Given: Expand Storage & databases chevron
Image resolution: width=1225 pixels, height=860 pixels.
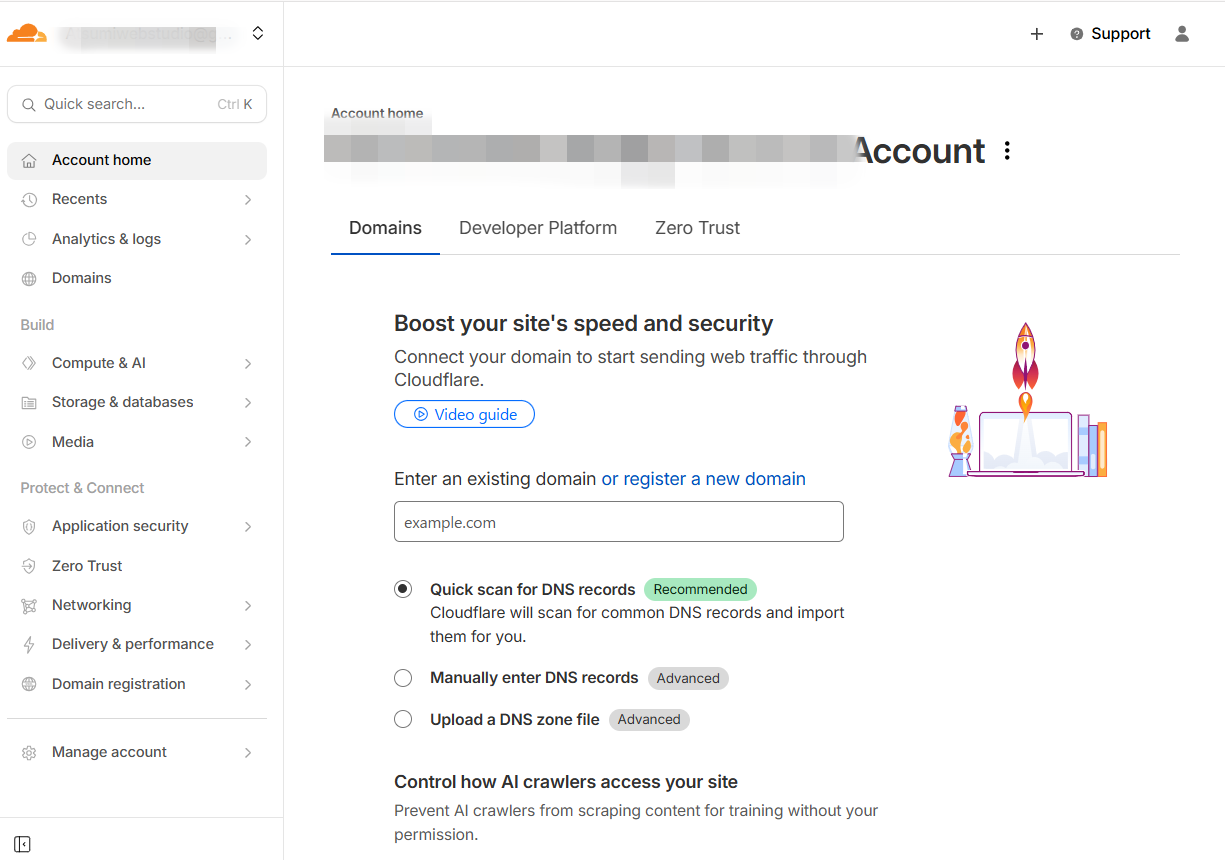Looking at the screenshot, I should pos(248,403).
